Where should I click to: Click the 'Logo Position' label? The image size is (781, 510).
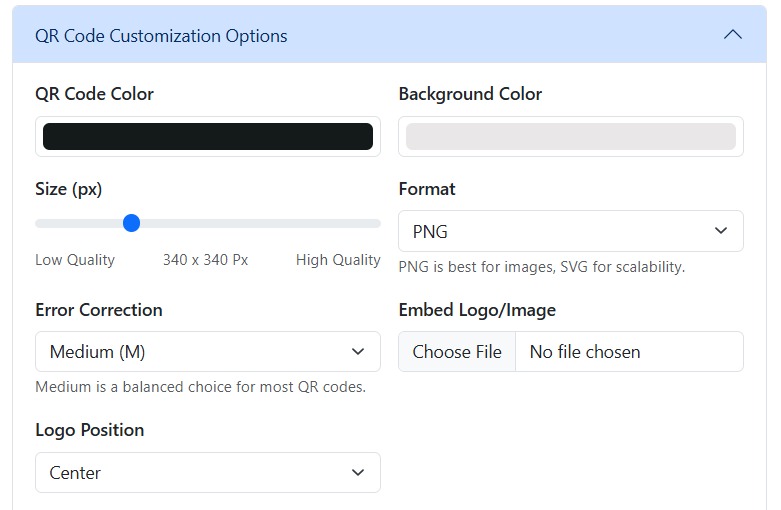point(90,430)
